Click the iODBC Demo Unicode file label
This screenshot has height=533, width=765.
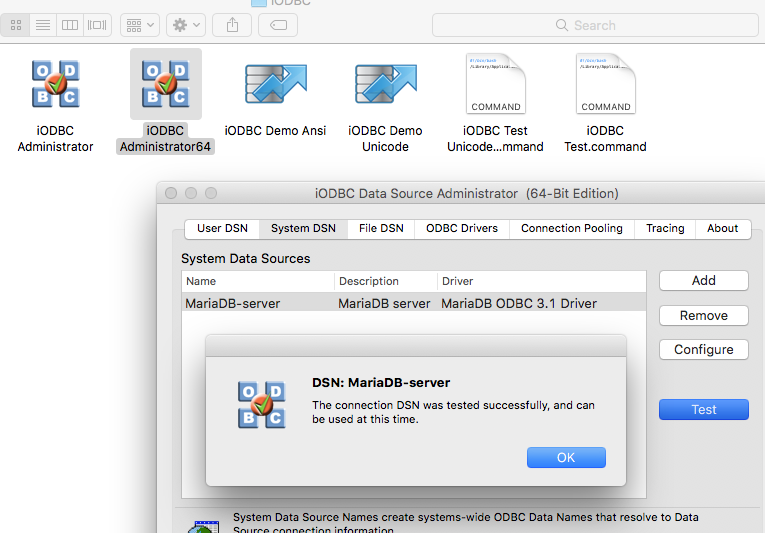tap(385, 139)
